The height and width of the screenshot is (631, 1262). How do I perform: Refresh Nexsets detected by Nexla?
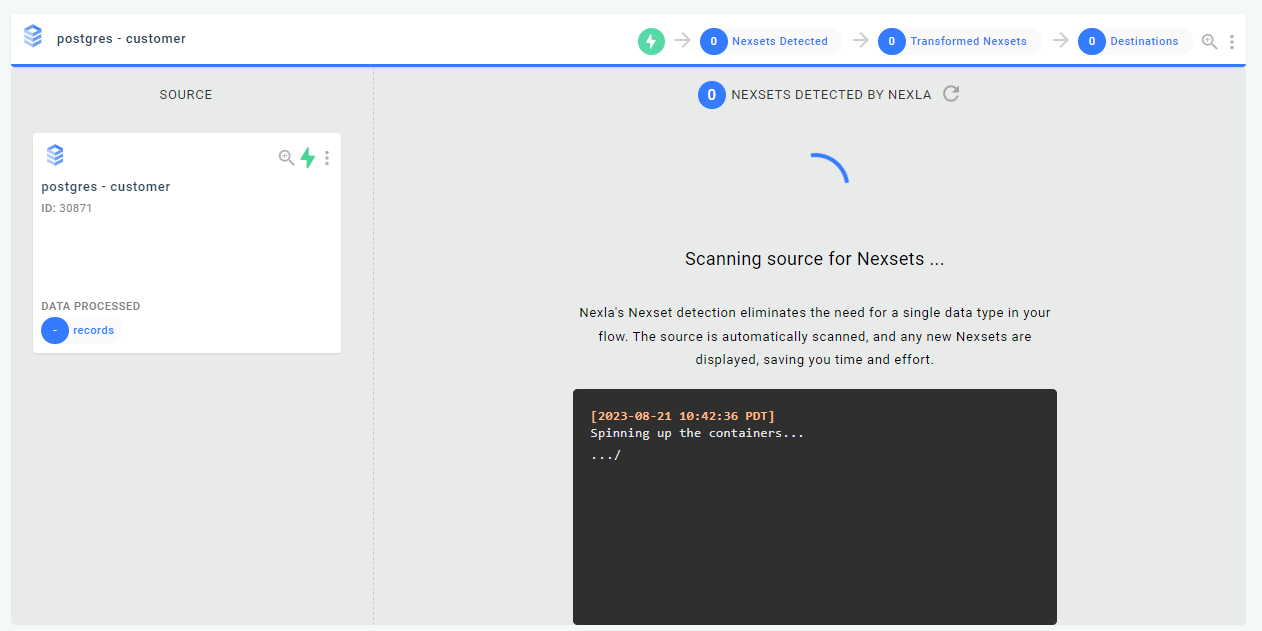click(x=951, y=94)
